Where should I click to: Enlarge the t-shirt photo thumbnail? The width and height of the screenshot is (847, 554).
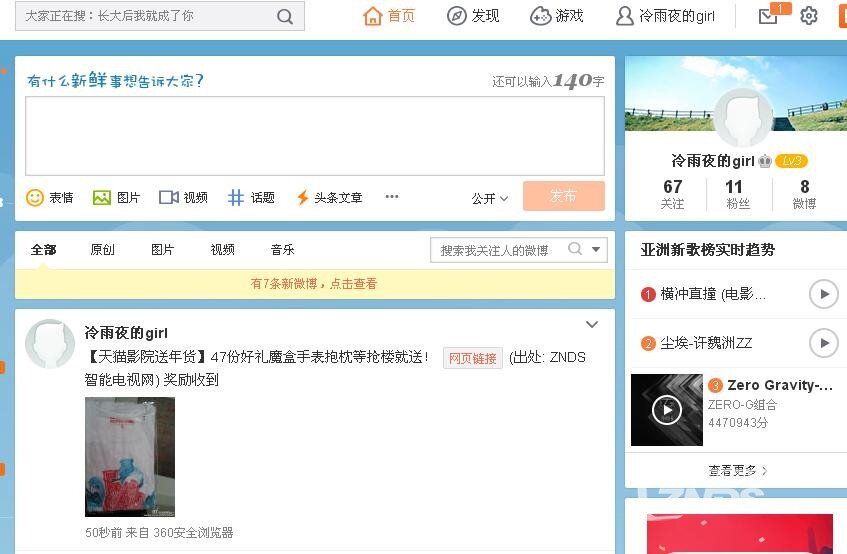pos(130,457)
